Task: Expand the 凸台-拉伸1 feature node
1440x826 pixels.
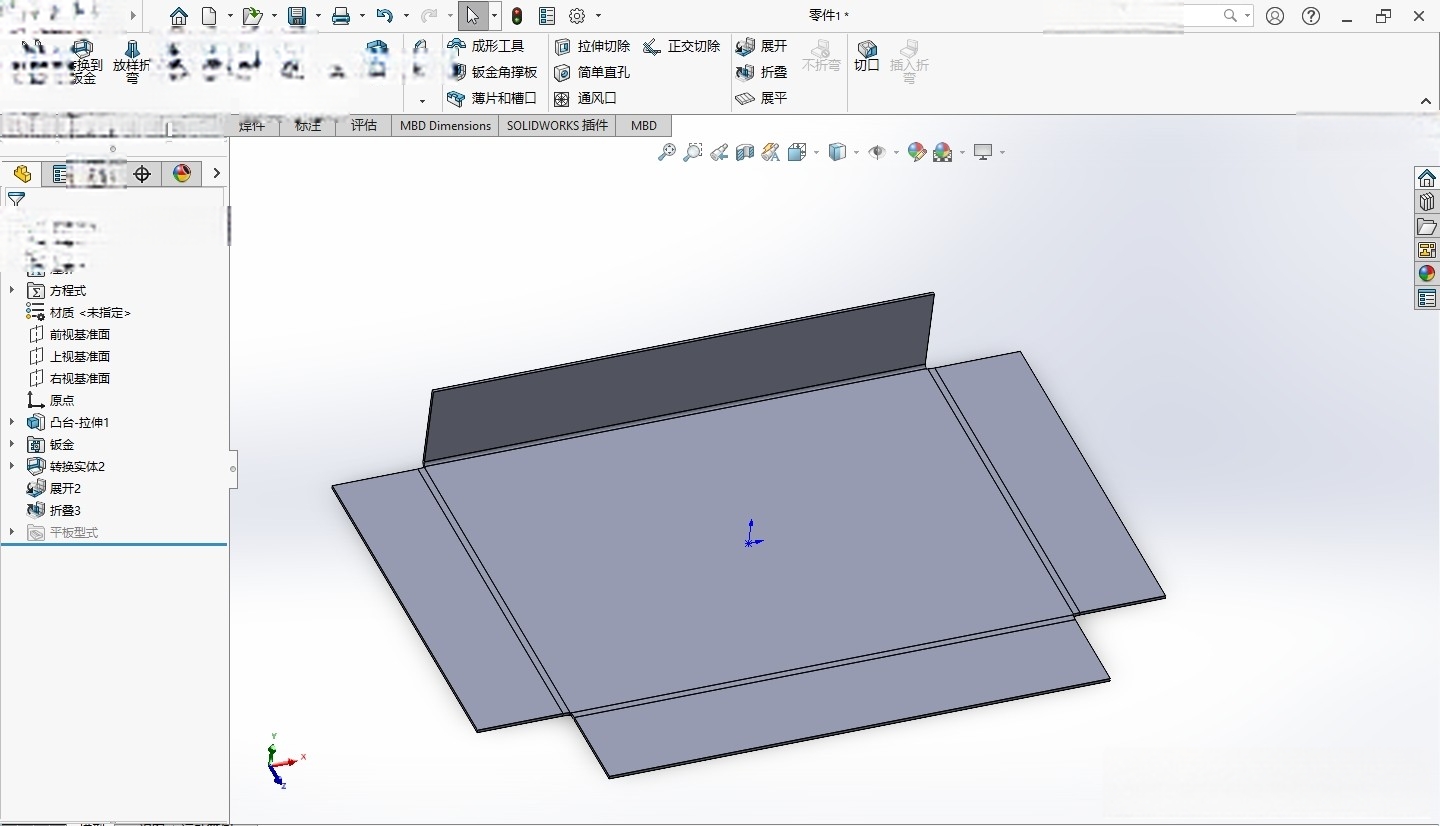Action: click(12, 422)
